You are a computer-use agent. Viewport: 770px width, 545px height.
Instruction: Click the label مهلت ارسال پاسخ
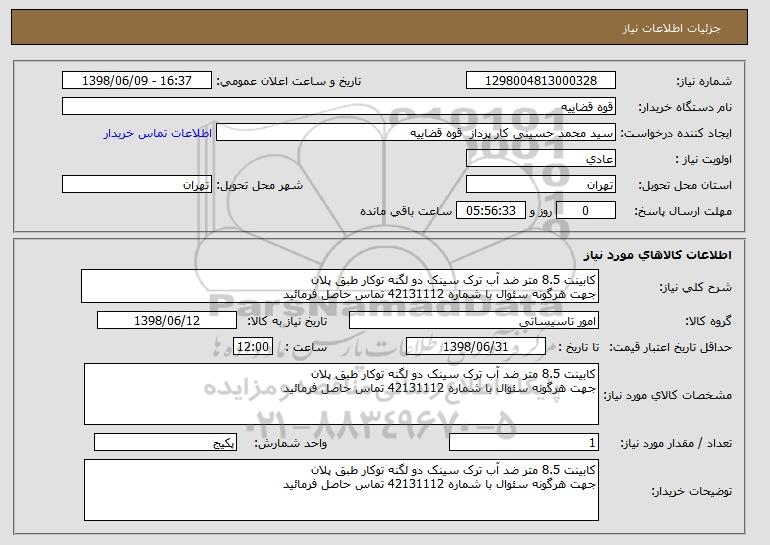coord(683,211)
